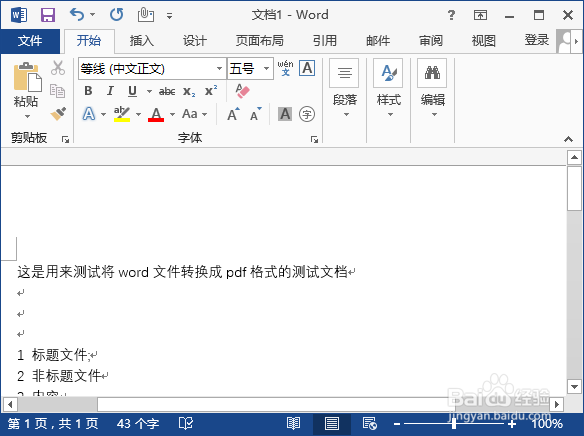Switch to the 审阅 tab

tap(431, 41)
